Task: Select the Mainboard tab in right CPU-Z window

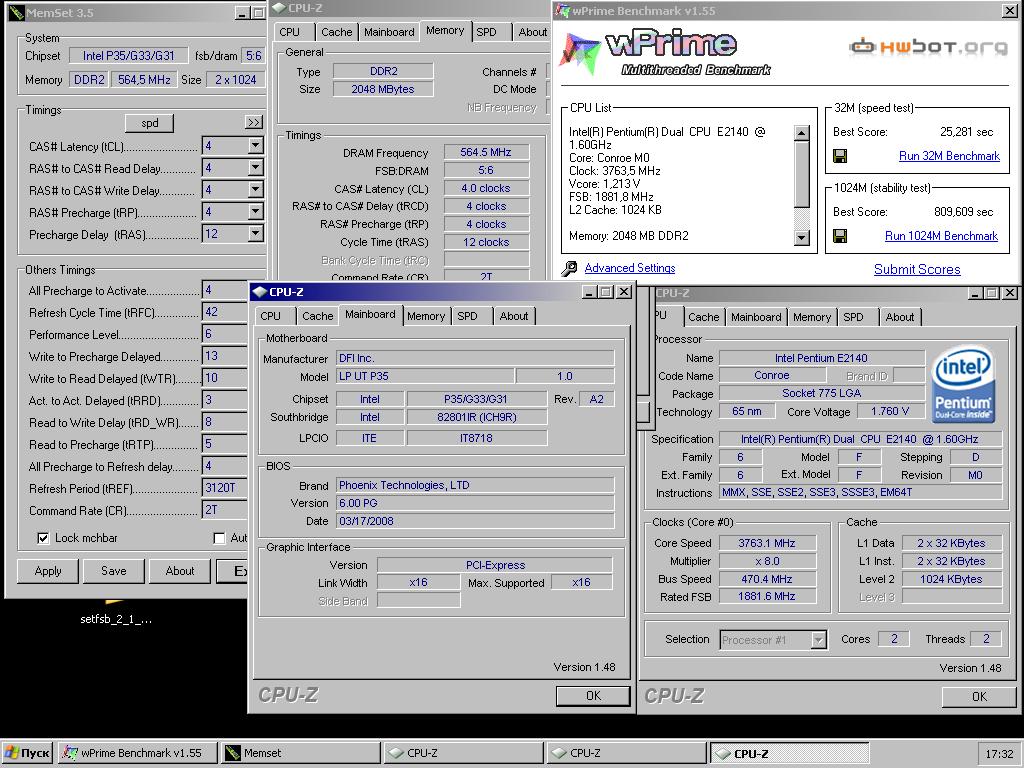Action: pos(756,317)
